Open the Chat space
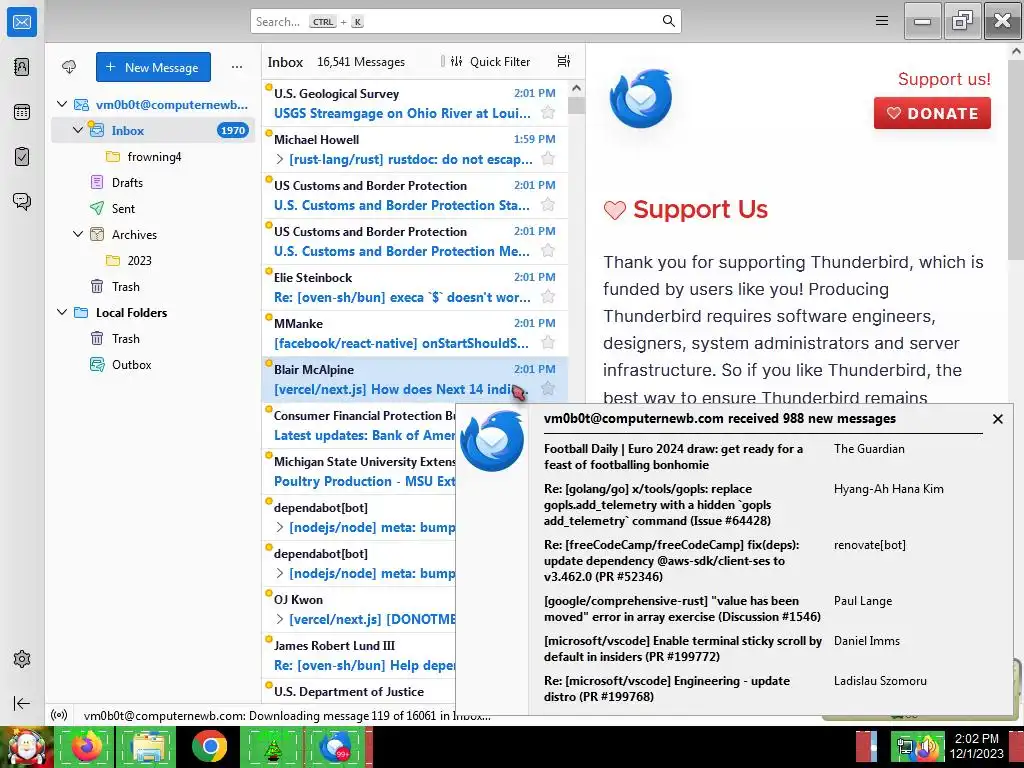Image resolution: width=1024 pixels, height=768 pixels. [22, 201]
